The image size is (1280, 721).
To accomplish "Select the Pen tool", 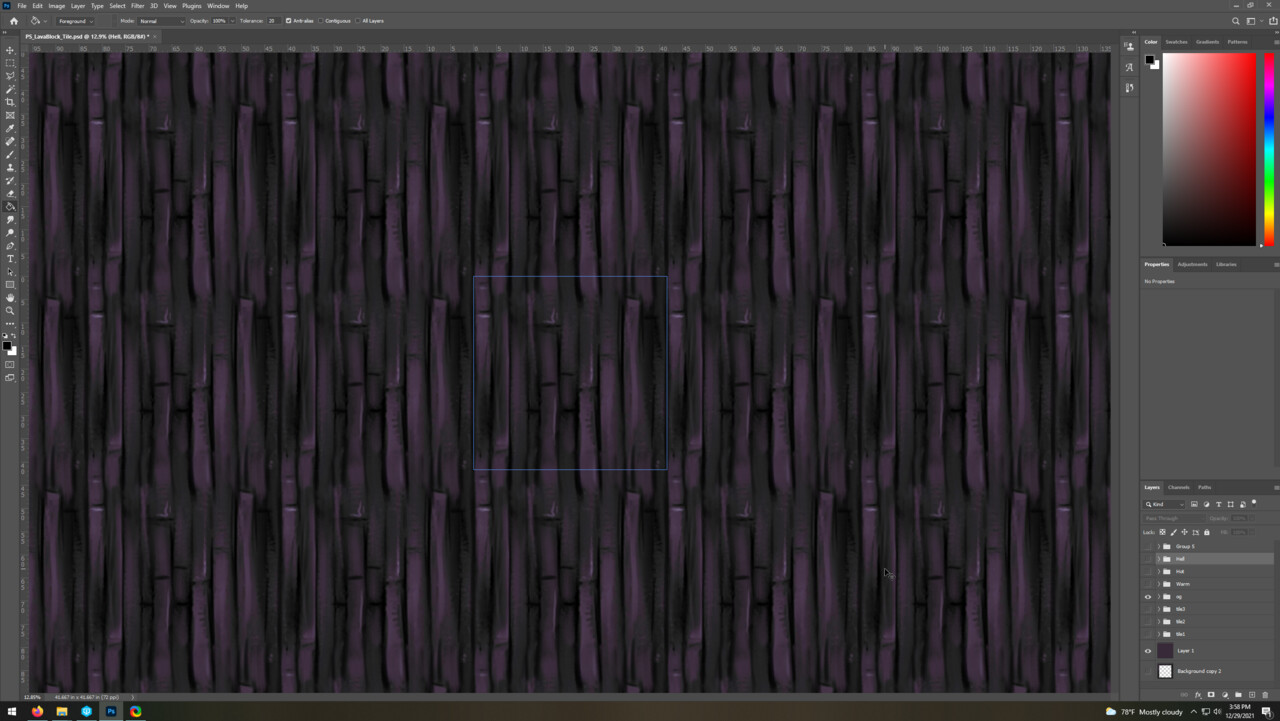I will 10,246.
